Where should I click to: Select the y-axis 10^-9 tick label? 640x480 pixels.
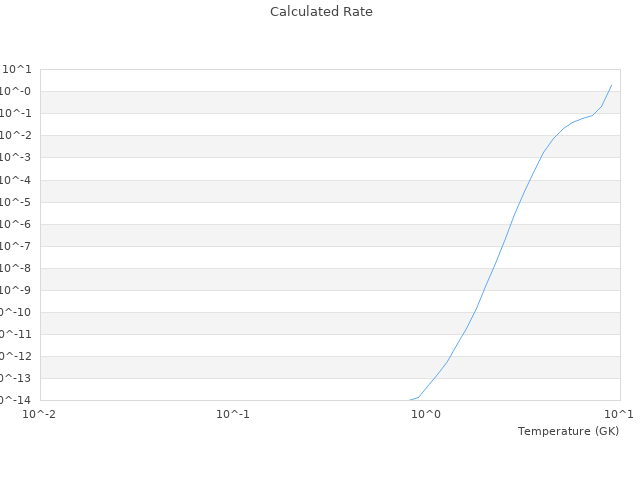tap(16, 290)
